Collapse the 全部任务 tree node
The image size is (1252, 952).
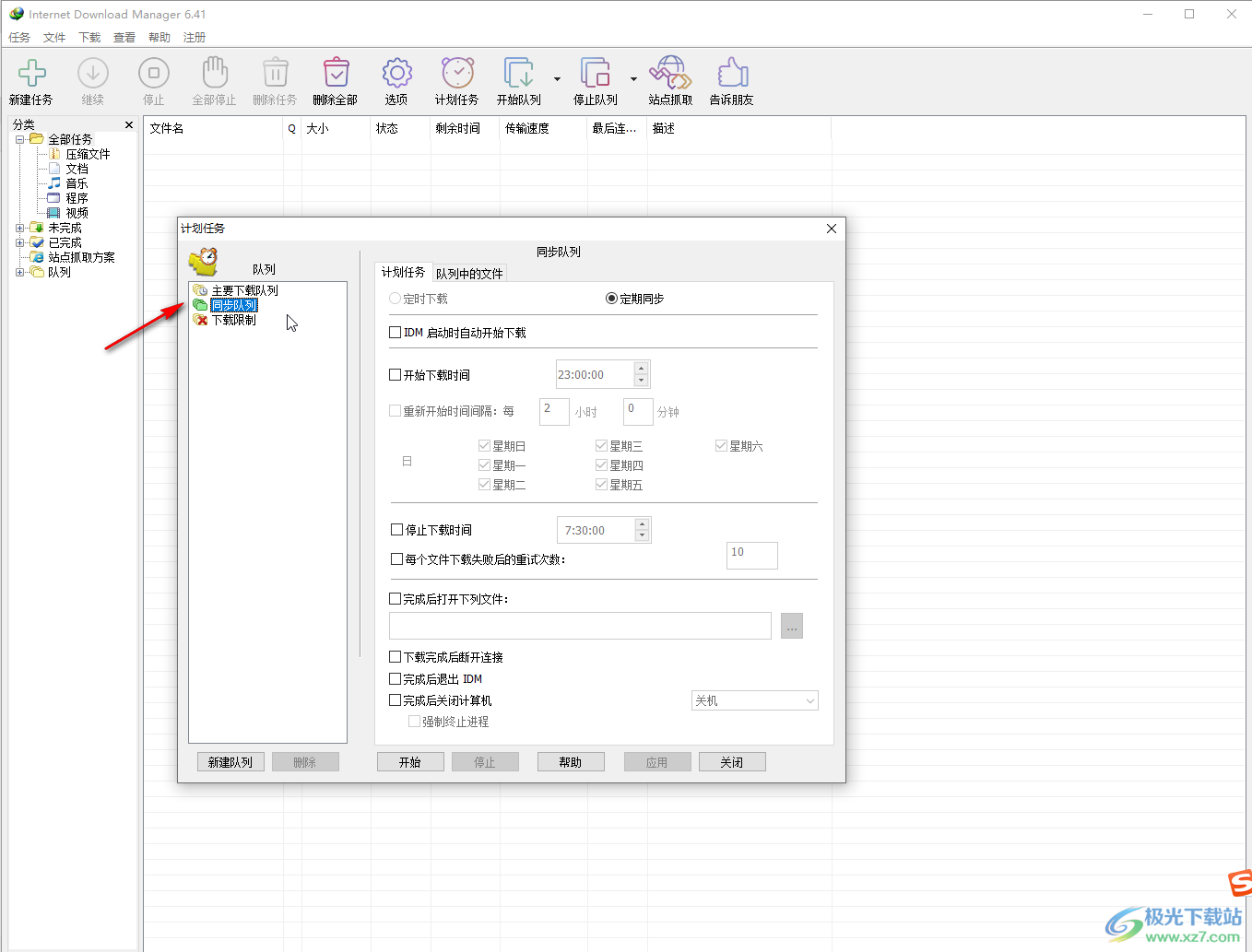pyautogui.click(x=20, y=139)
